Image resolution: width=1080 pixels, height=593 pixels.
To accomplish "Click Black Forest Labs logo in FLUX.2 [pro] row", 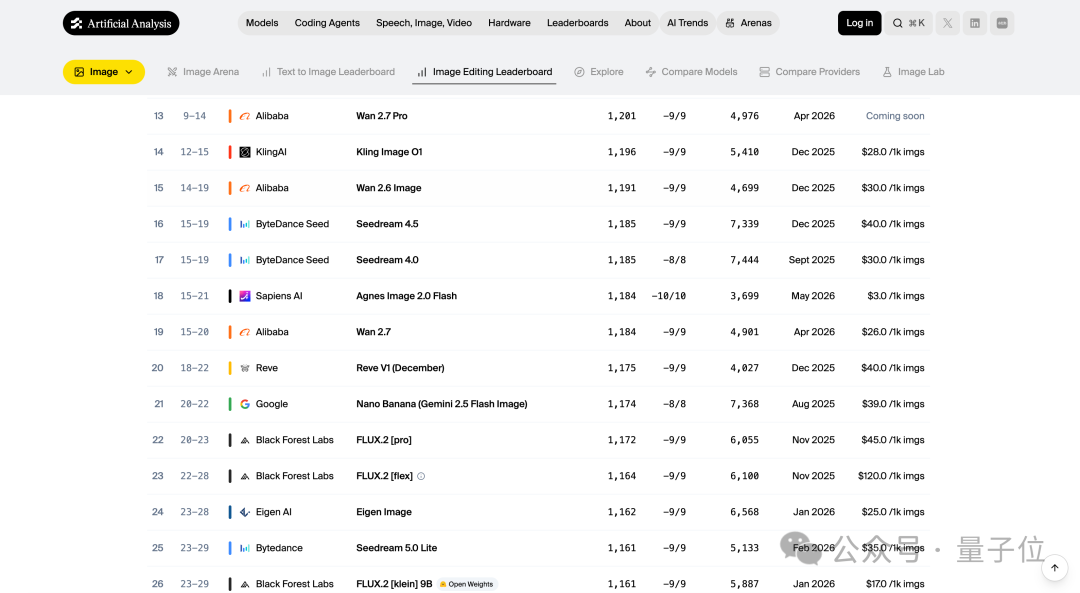I will pos(245,440).
